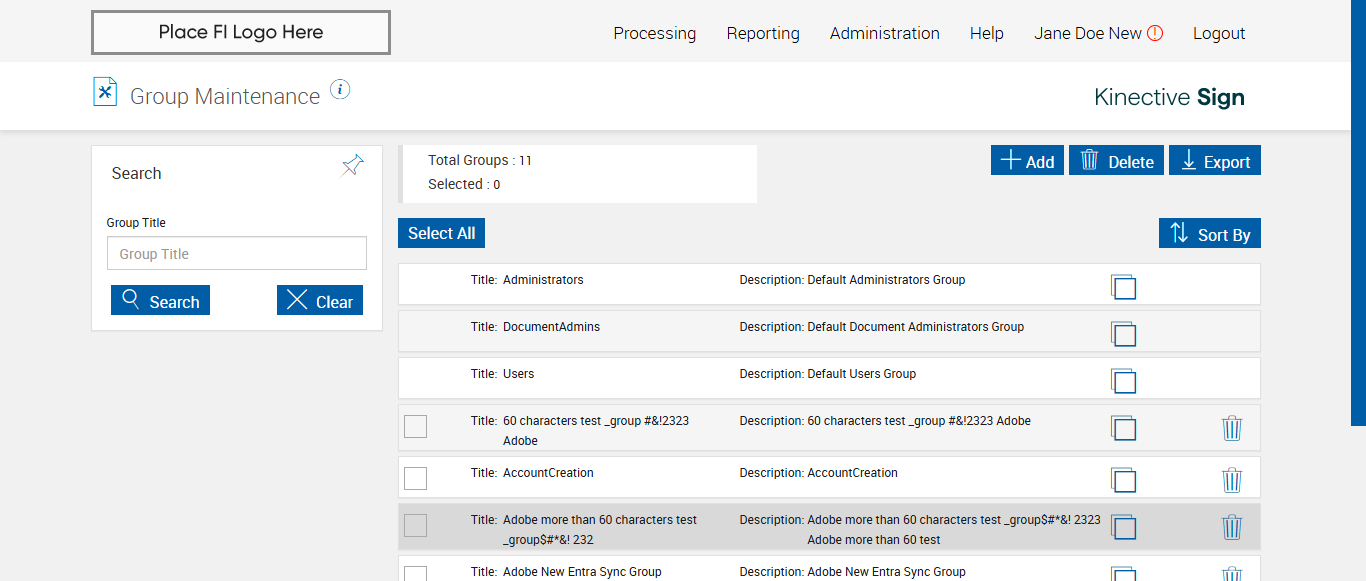Click the copy icon for AccountCreation group
Image resolution: width=1366 pixels, height=581 pixels.
click(x=1124, y=480)
